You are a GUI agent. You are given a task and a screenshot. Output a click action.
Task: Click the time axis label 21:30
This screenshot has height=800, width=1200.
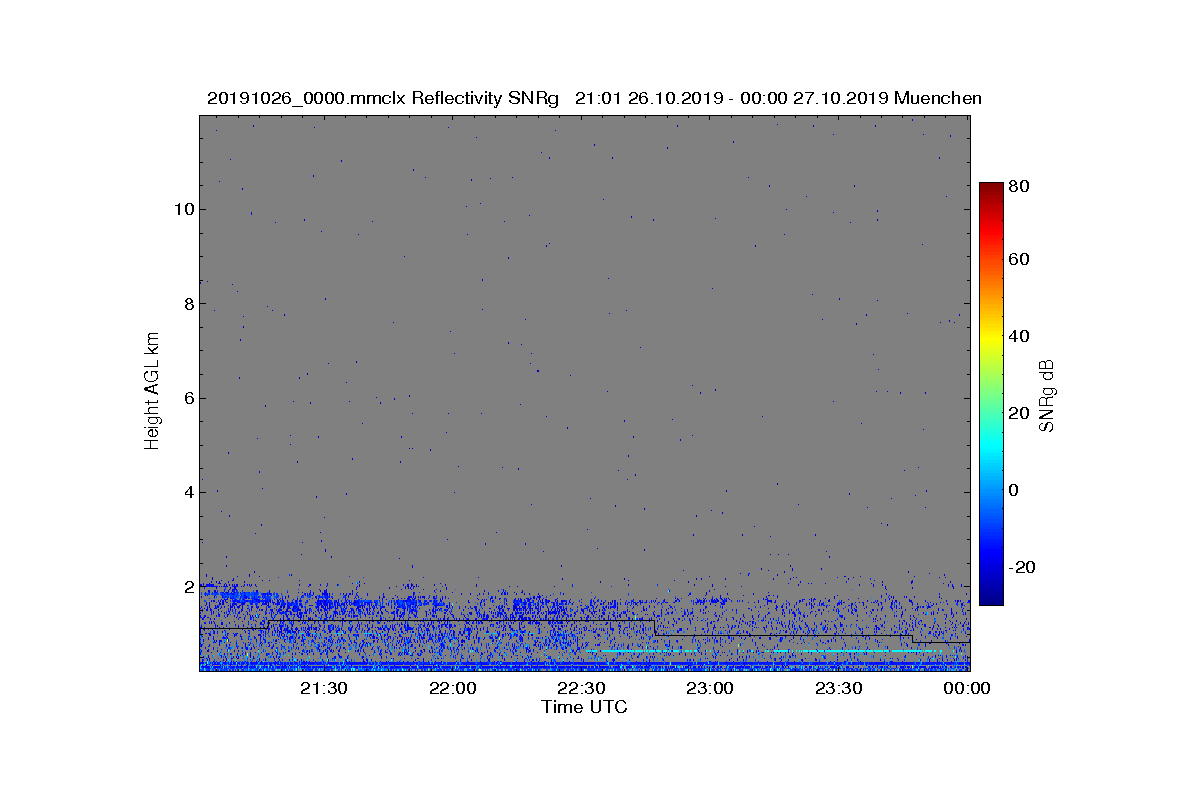pos(324,688)
